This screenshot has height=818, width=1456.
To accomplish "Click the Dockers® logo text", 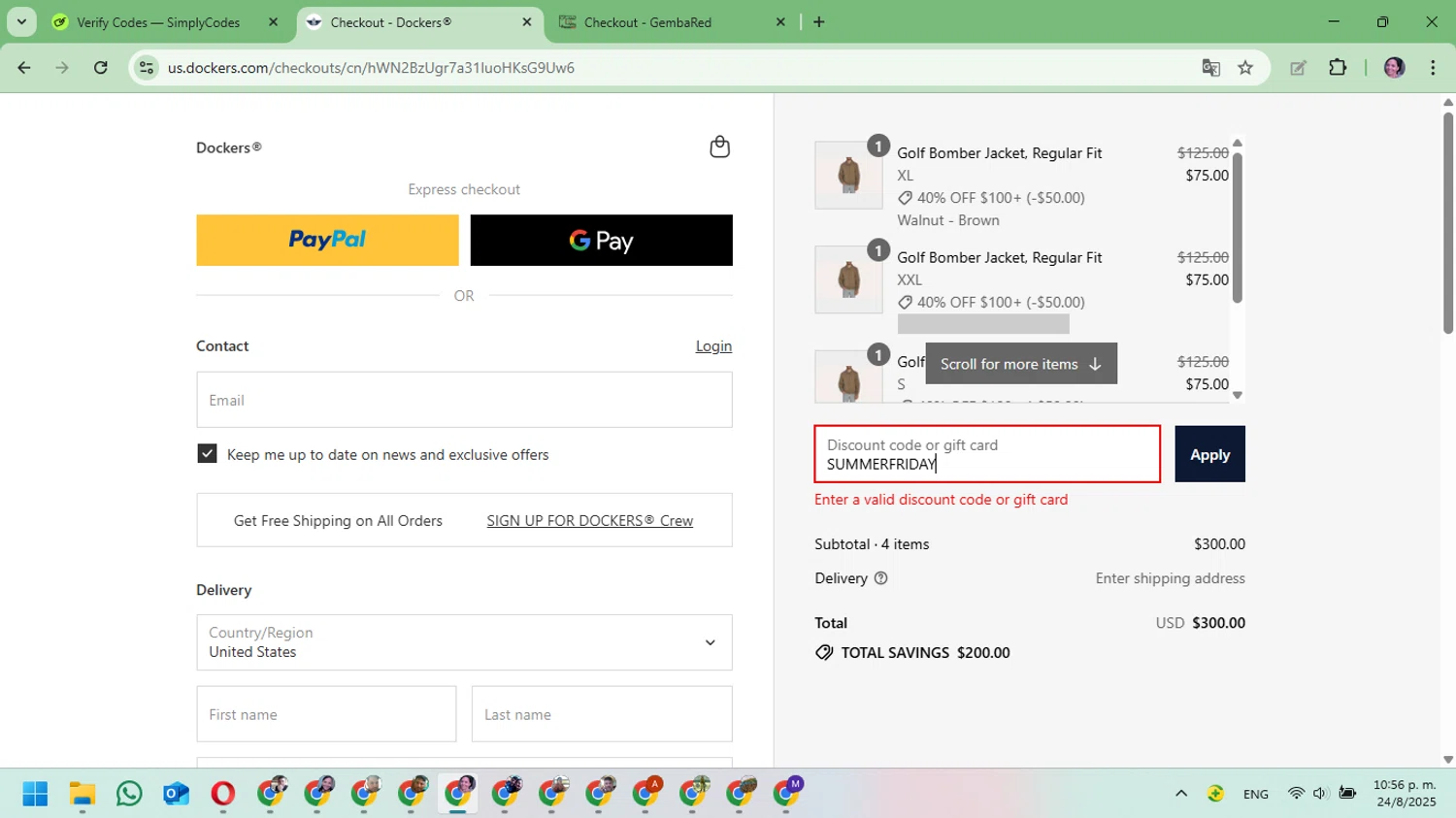I will click(x=229, y=147).
